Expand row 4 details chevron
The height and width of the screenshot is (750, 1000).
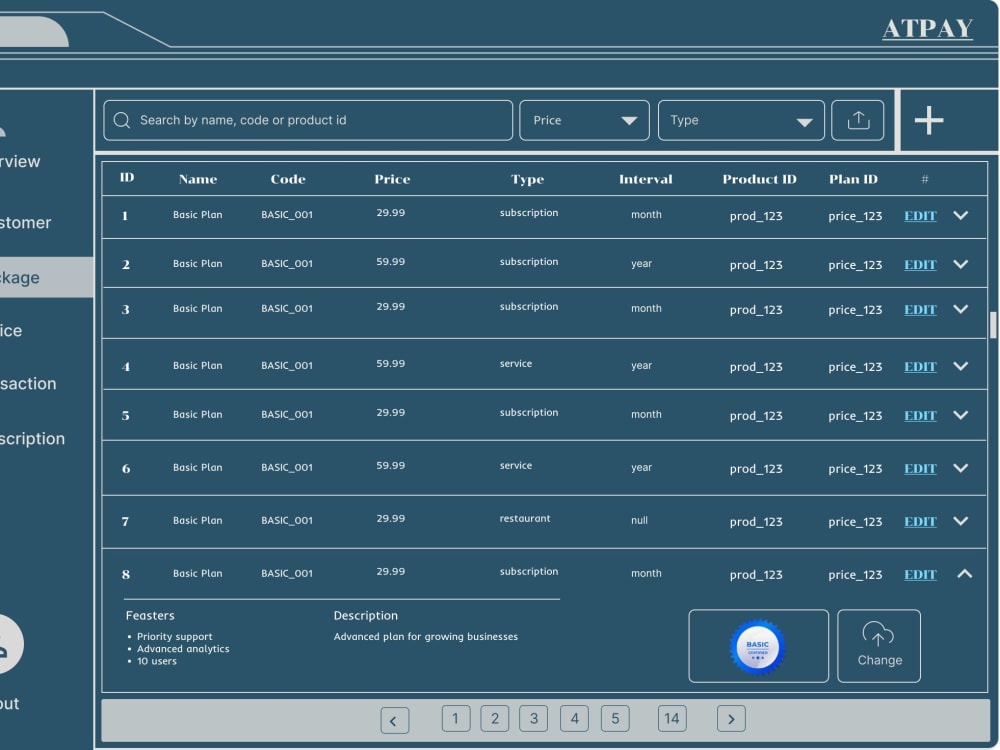pos(960,366)
